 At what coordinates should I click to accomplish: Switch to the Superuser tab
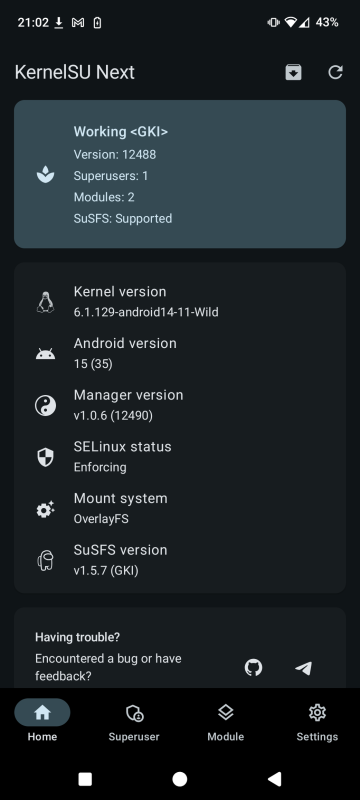[134, 723]
